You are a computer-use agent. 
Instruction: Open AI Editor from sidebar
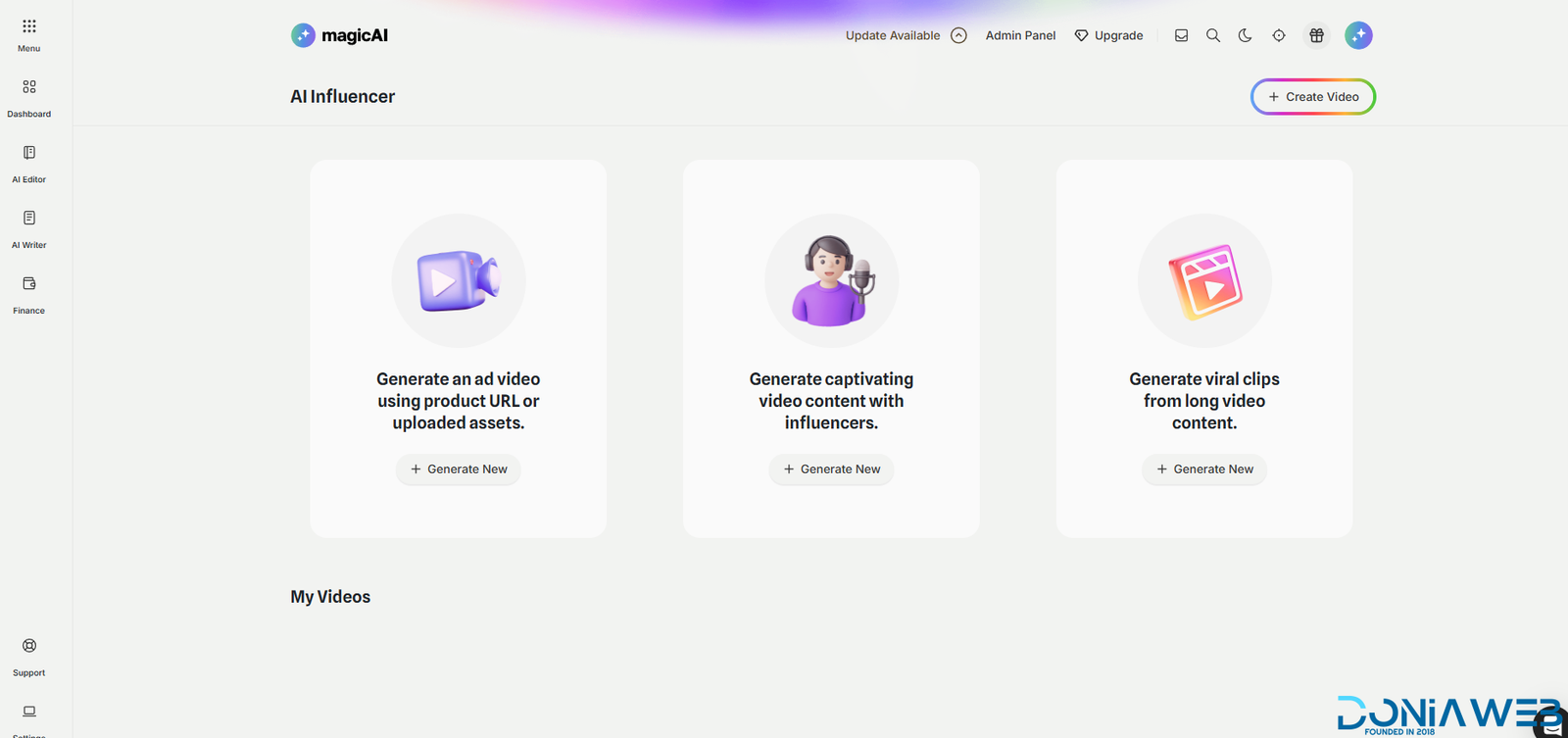coord(29,154)
